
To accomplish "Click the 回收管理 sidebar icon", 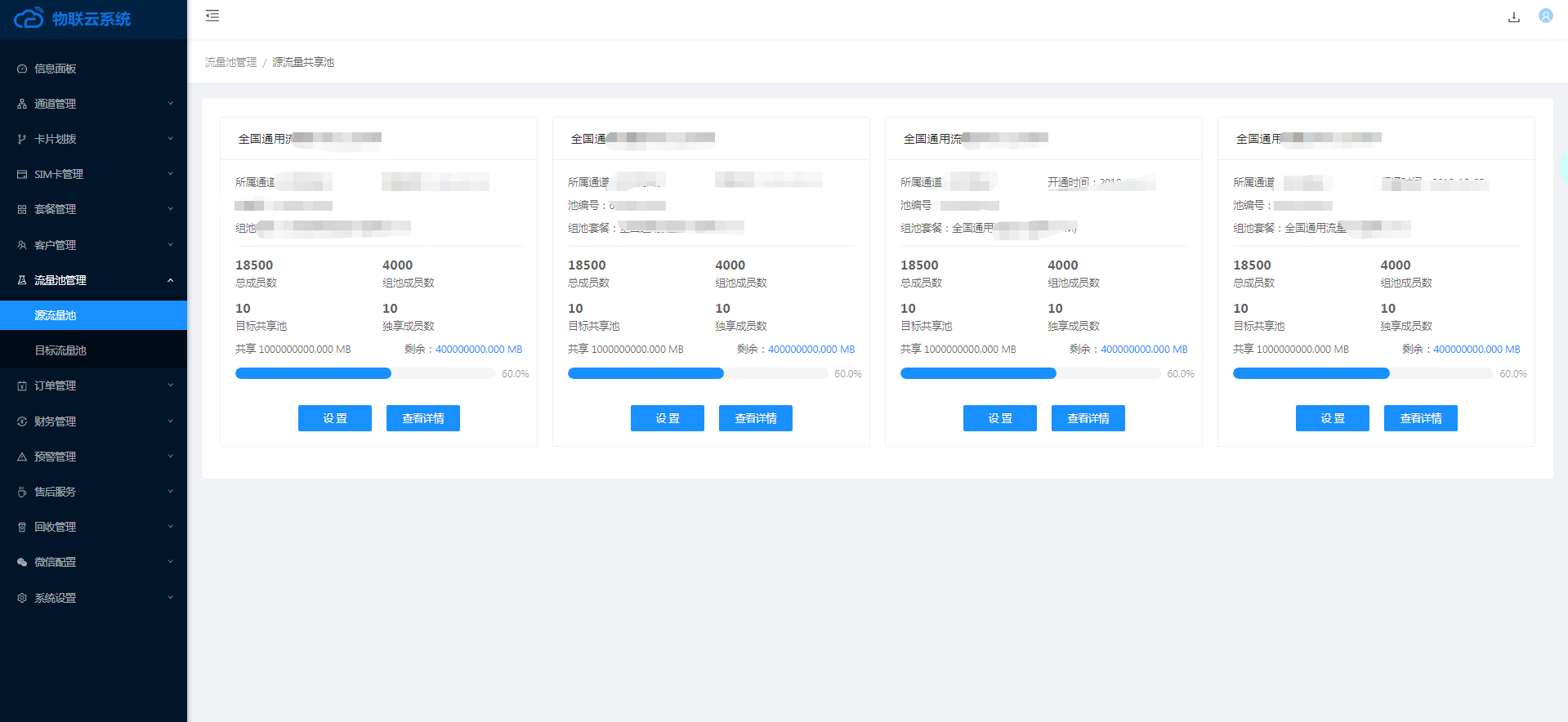I will [22, 527].
